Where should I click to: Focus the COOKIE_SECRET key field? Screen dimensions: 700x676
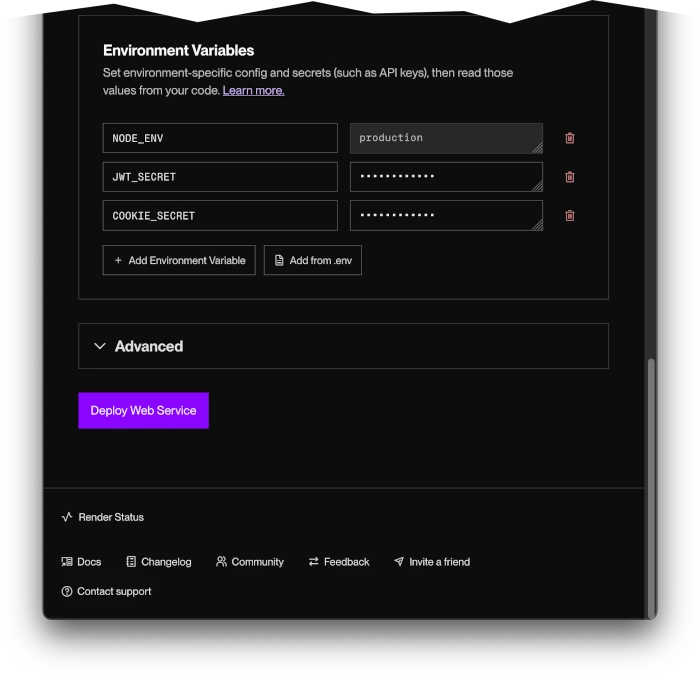[220, 216]
